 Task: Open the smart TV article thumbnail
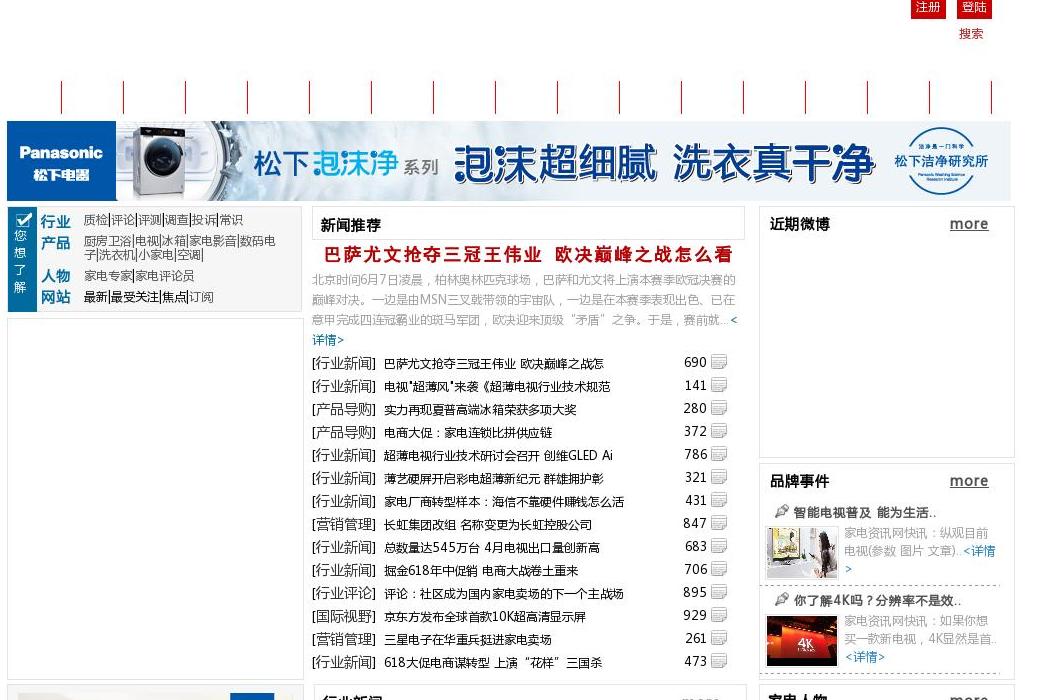(802, 552)
